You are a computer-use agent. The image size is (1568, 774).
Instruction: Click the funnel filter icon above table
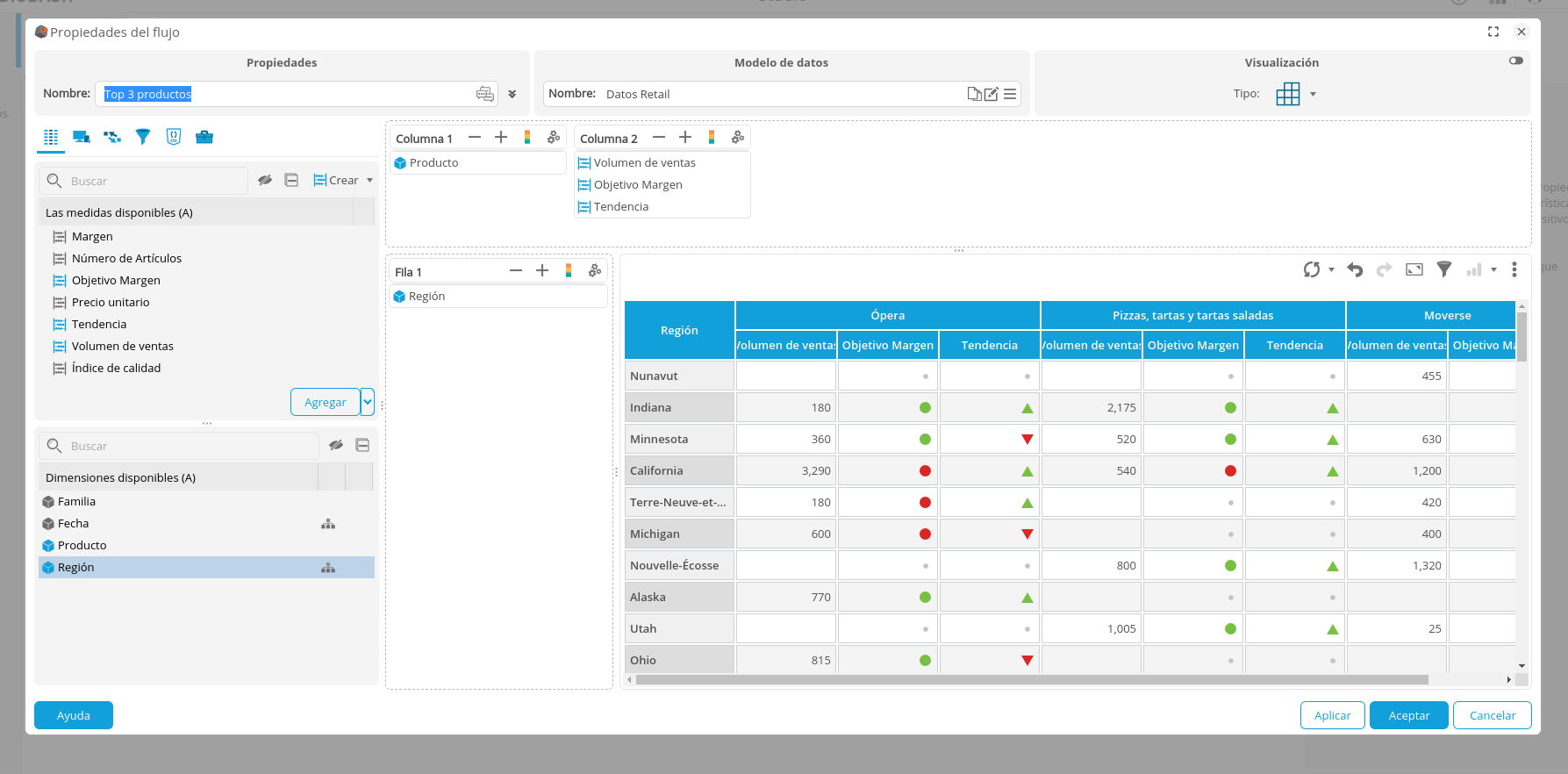[1443, 270]
